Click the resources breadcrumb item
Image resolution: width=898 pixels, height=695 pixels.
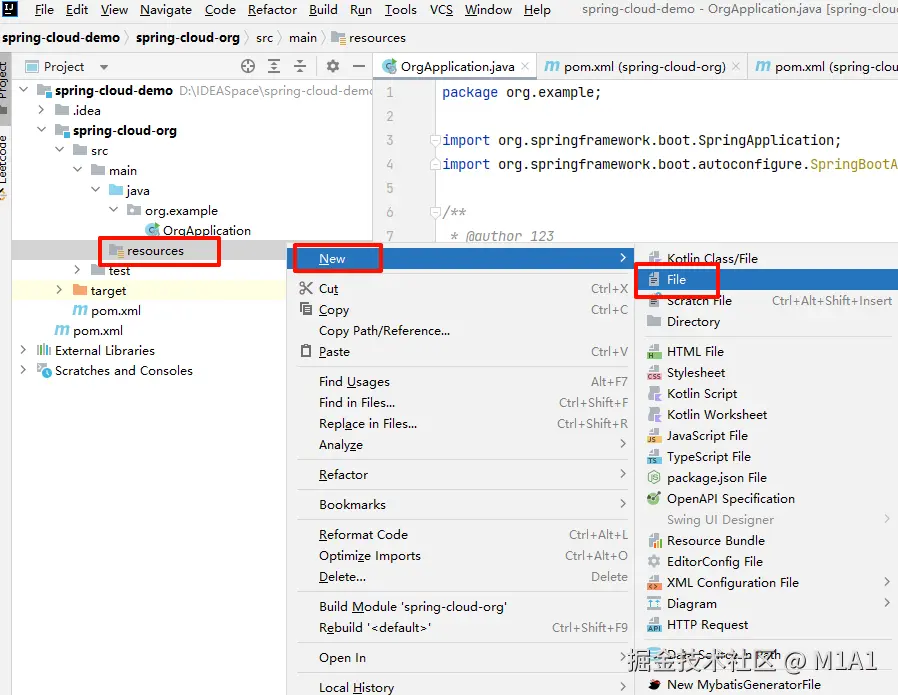[369, 38]
